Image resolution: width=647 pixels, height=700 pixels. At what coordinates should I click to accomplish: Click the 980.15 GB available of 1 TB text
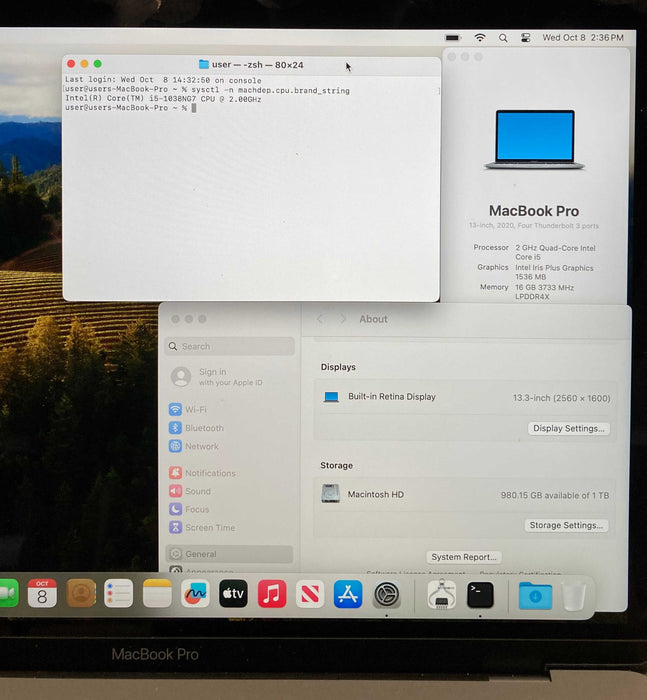pos(555,495)
